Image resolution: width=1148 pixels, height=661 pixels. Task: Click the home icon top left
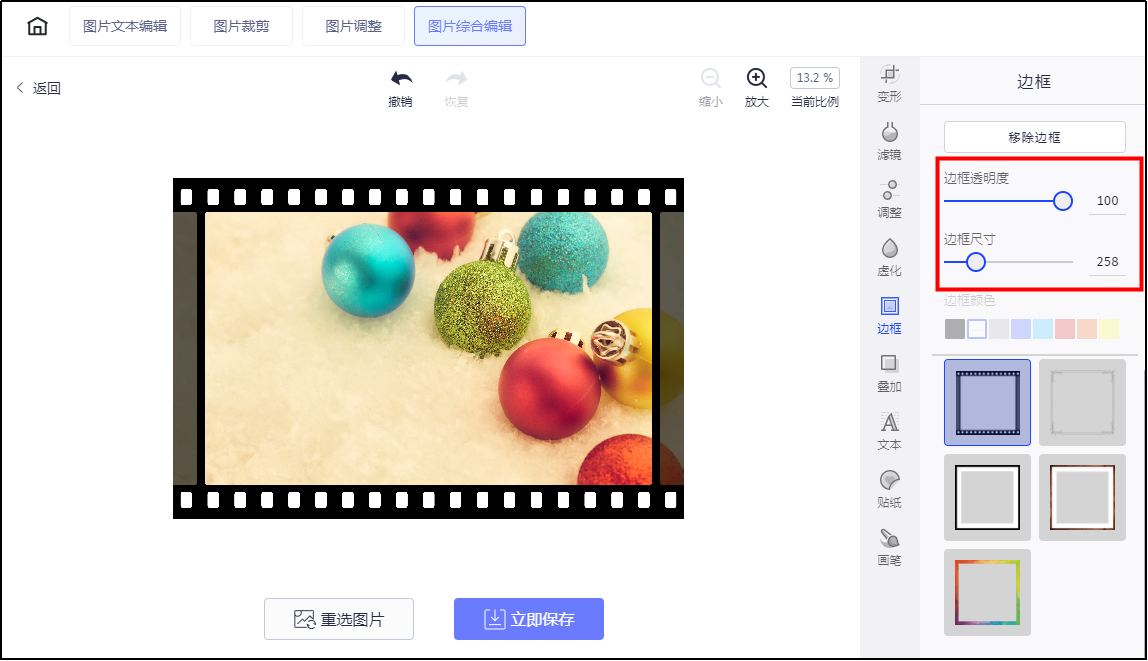(x=37, y=25)
